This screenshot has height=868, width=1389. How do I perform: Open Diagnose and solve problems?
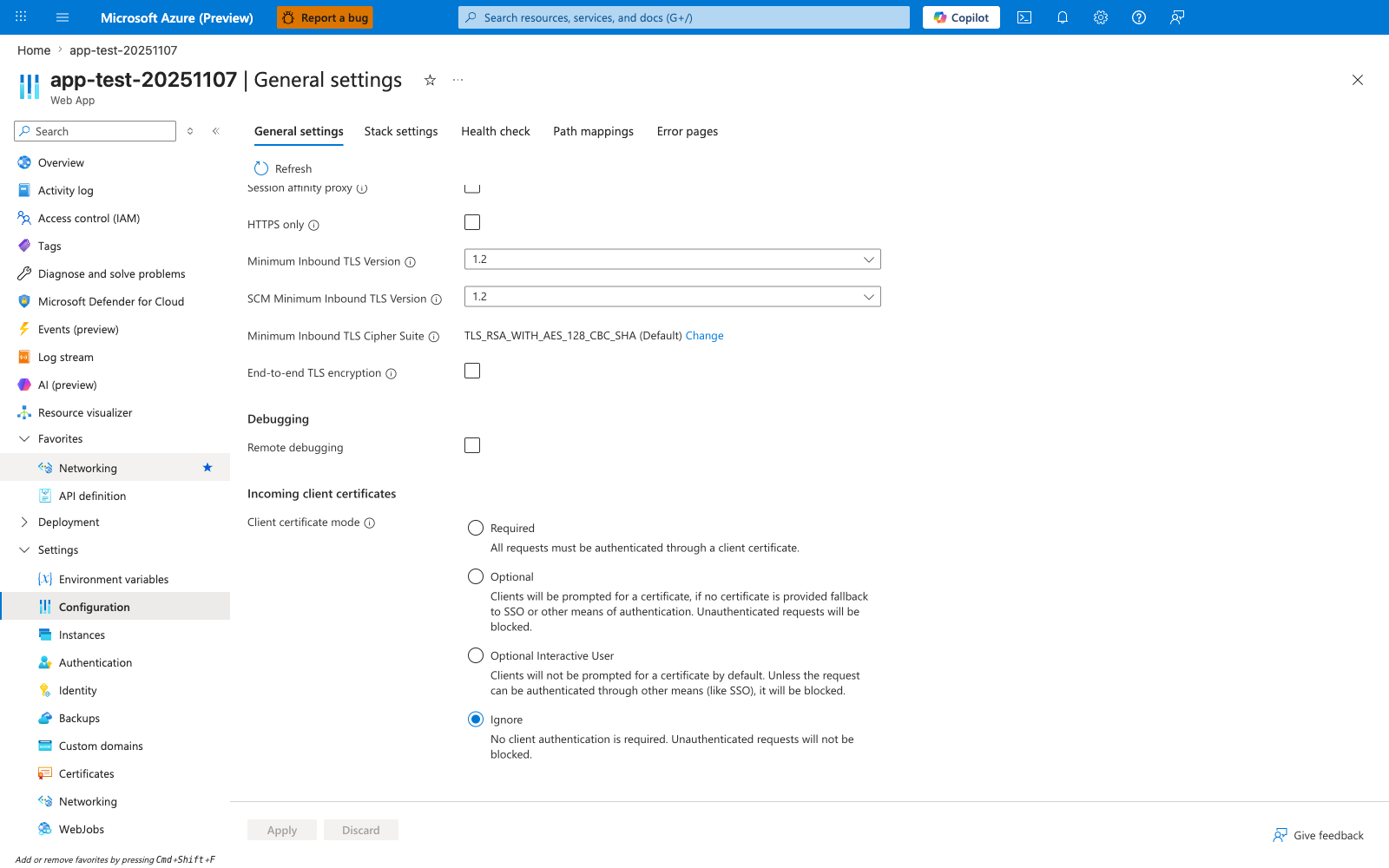[x=111, y=273]
